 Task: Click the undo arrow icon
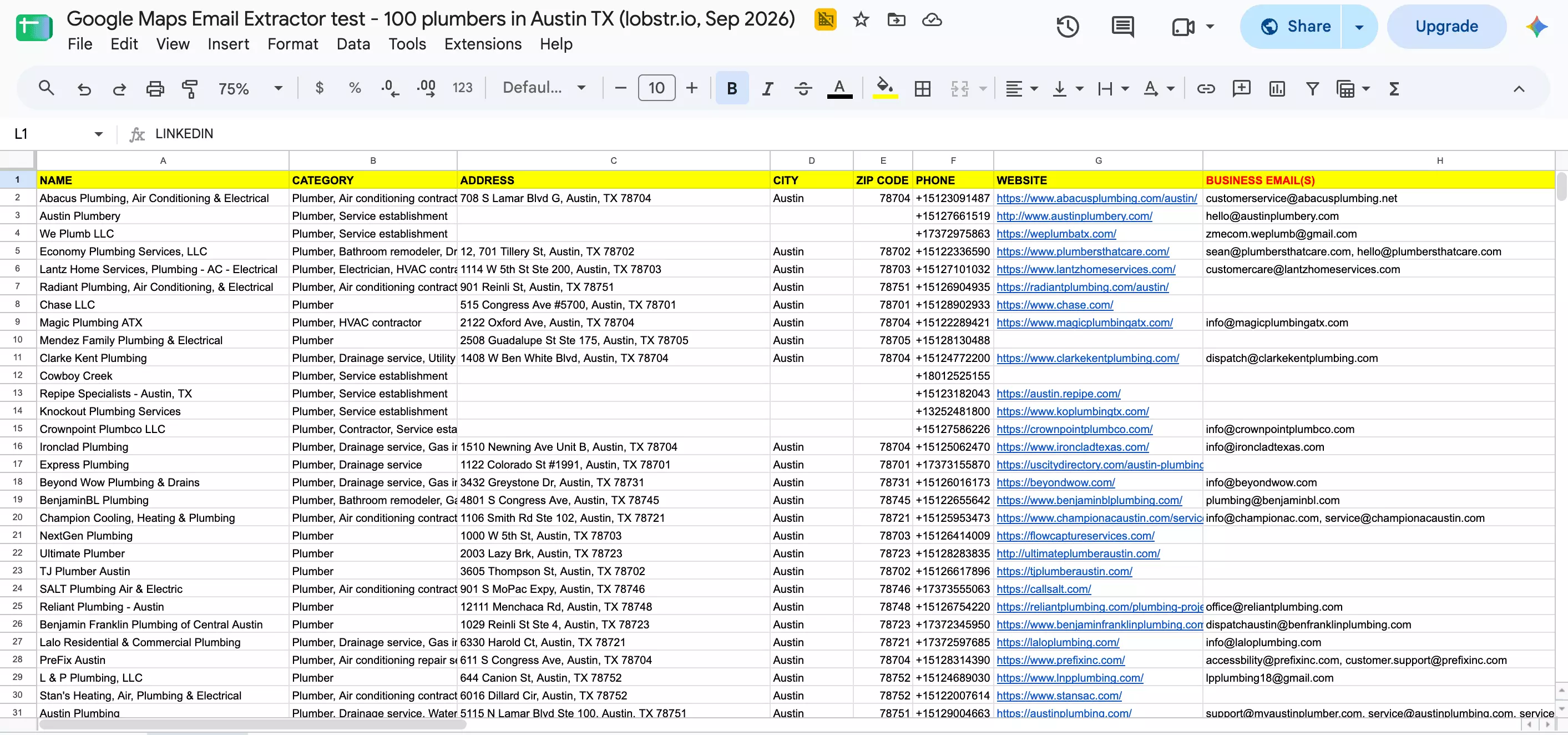(x=84, y=89)
